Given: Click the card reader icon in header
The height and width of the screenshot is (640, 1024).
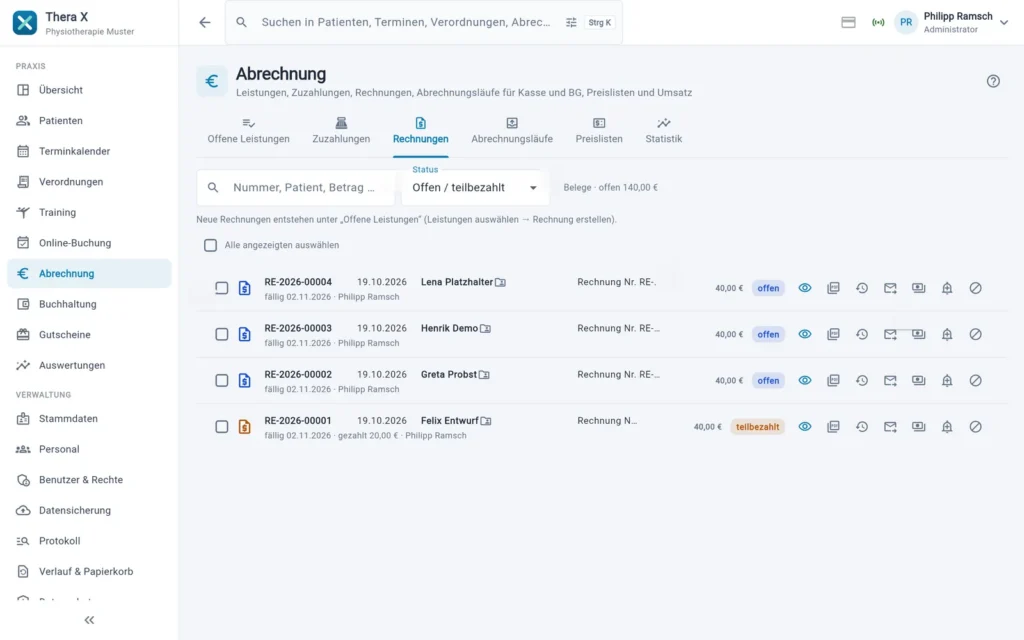Looking at the screenshot, I should click(x=848, y=22).
